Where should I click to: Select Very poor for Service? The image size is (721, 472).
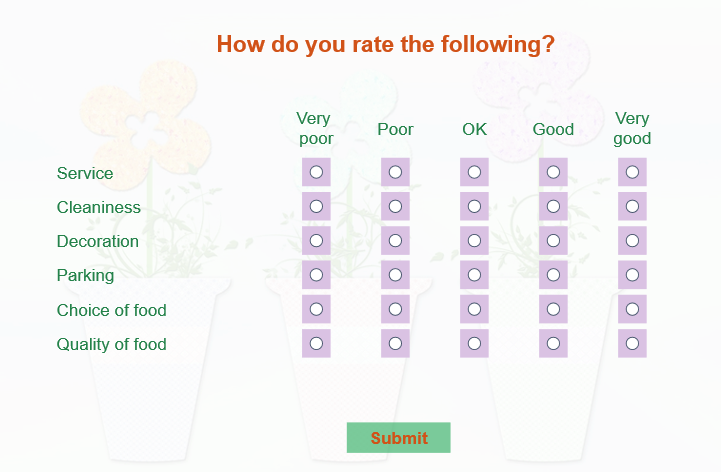coord(316,172)
